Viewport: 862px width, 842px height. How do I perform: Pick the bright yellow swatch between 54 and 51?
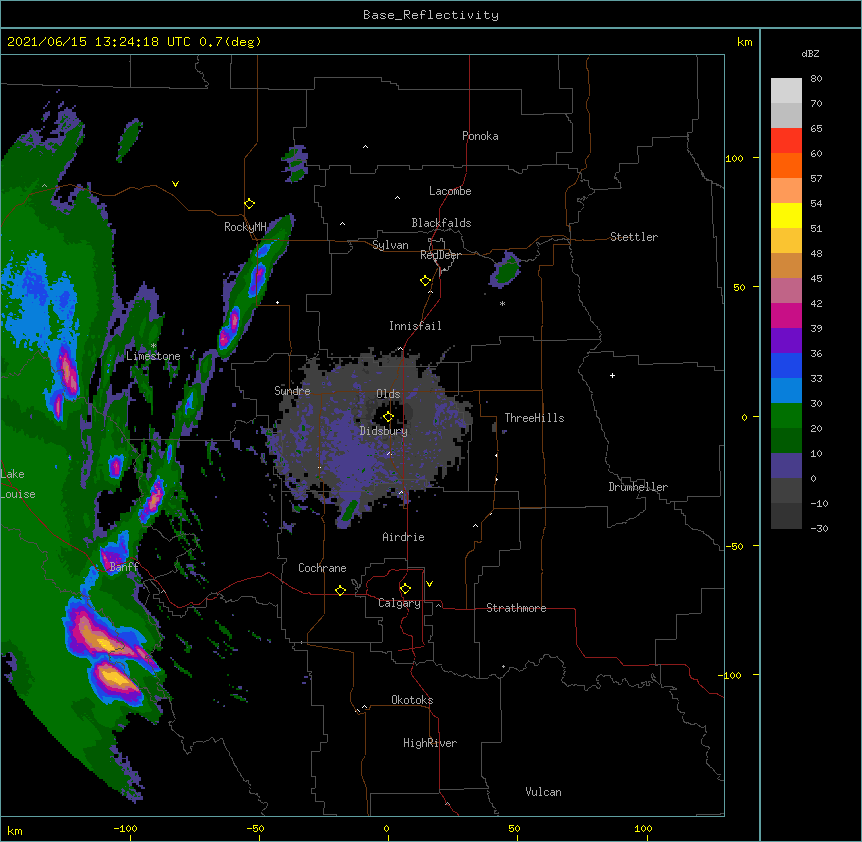786,215
